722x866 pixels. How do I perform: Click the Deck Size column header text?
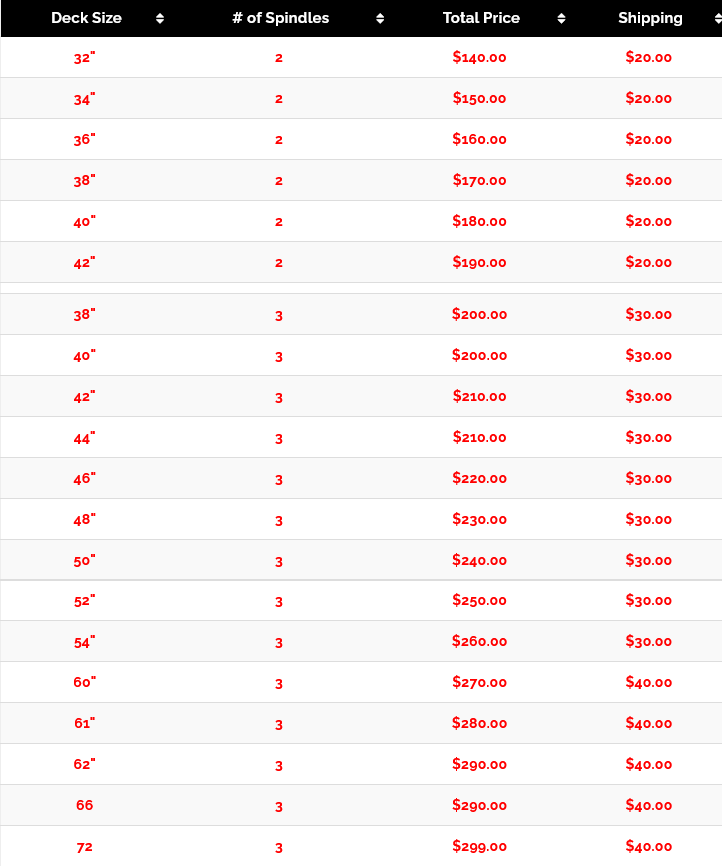point(85,18)
